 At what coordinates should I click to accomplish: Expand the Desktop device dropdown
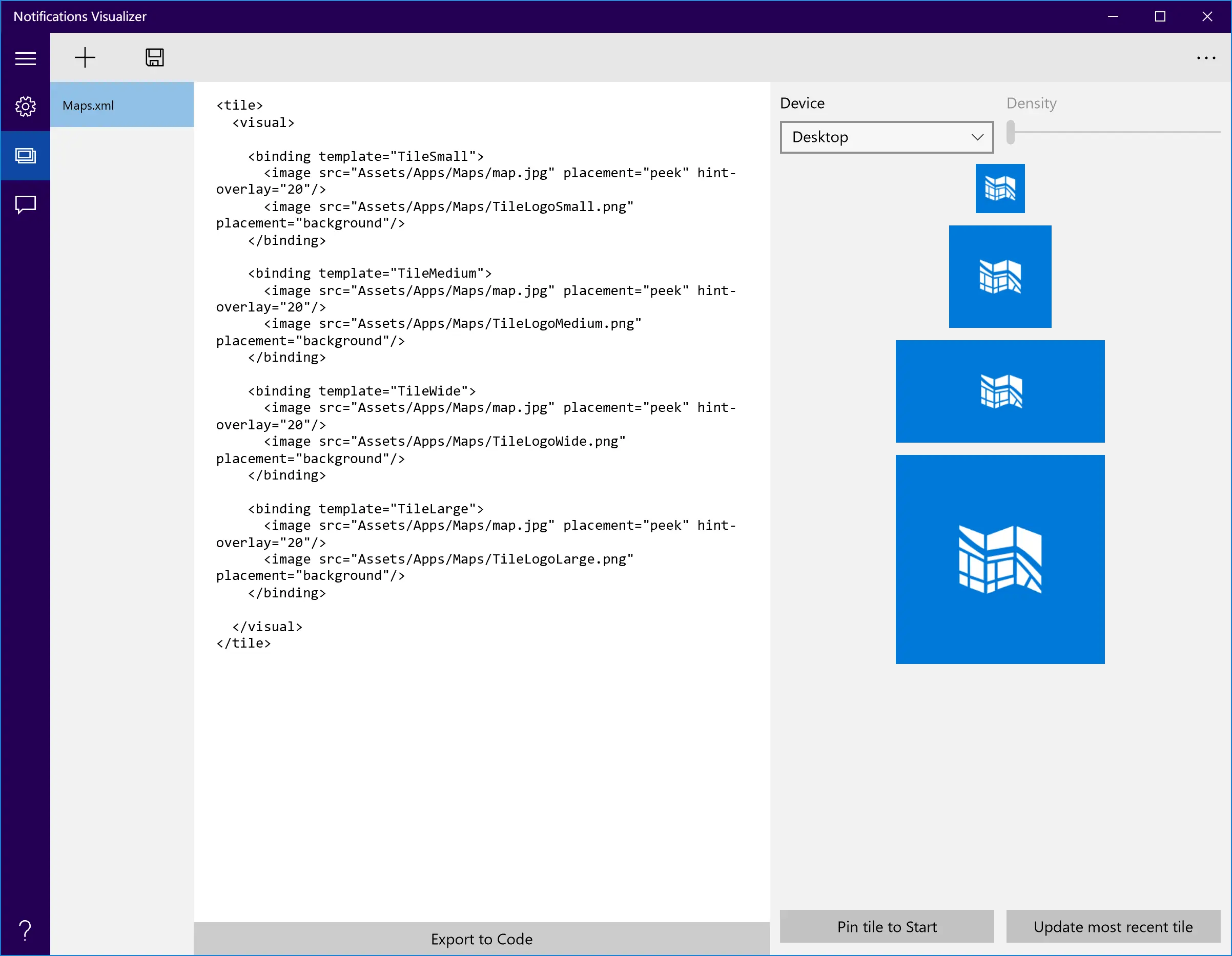[x=886, y=137]
